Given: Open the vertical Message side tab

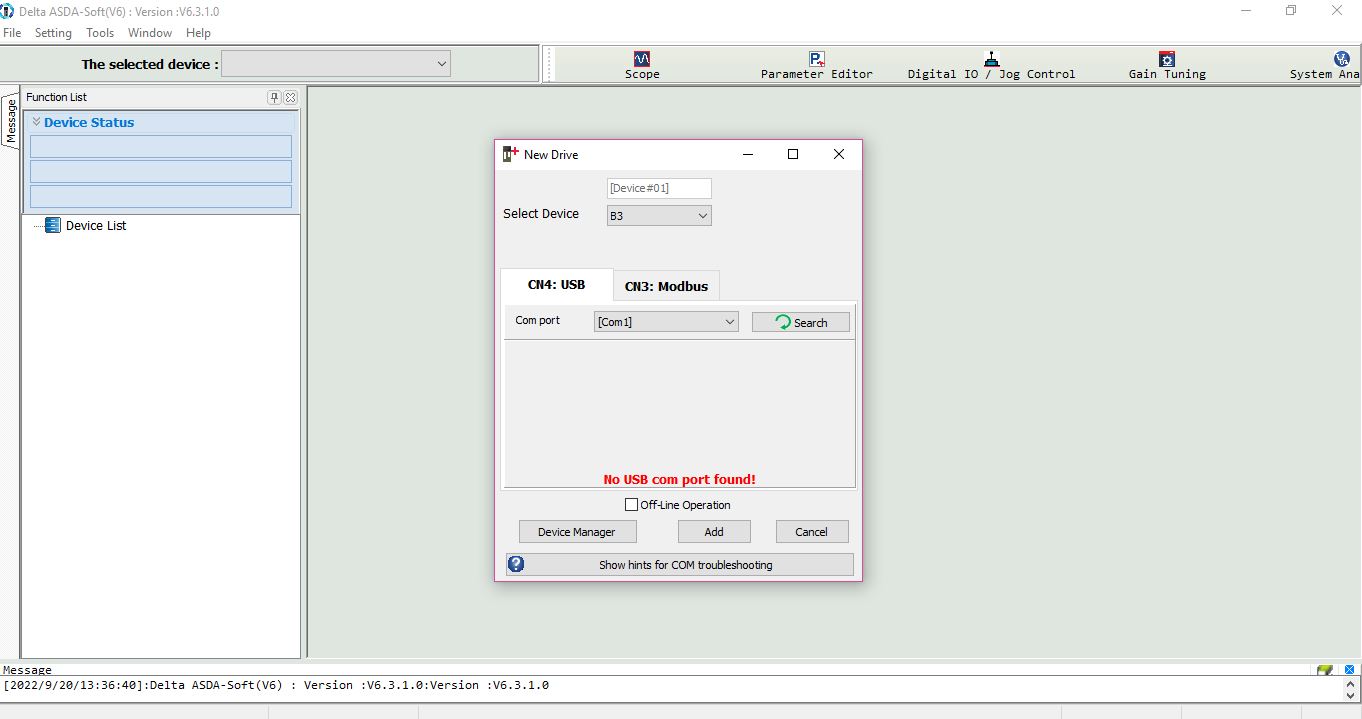Looking at the screenshot, I should pyautogui.click(x=11, y=121).
